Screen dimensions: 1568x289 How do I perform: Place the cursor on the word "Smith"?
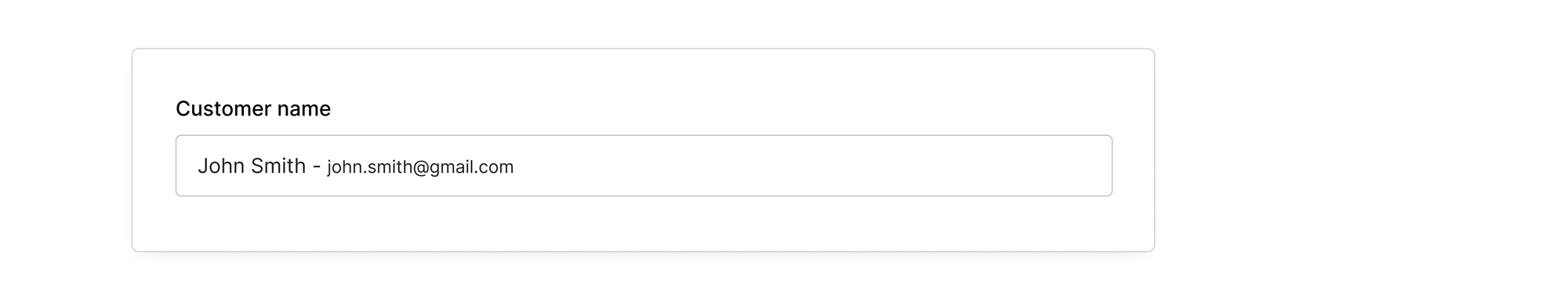[278, 166]
